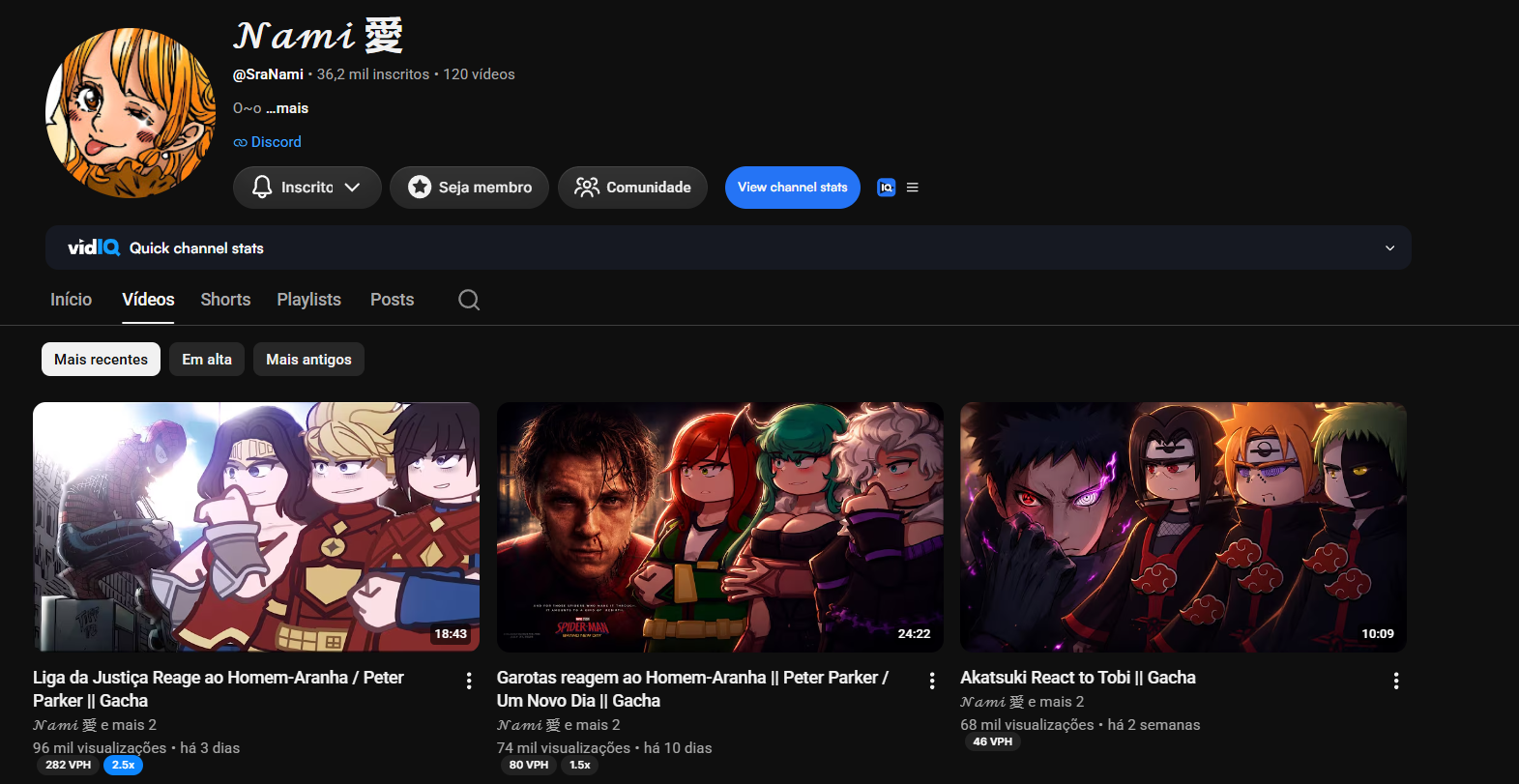The image size is (1519, 784).
Task: Open the vidIQ hamburger menu icon
Action: point(913,188)
